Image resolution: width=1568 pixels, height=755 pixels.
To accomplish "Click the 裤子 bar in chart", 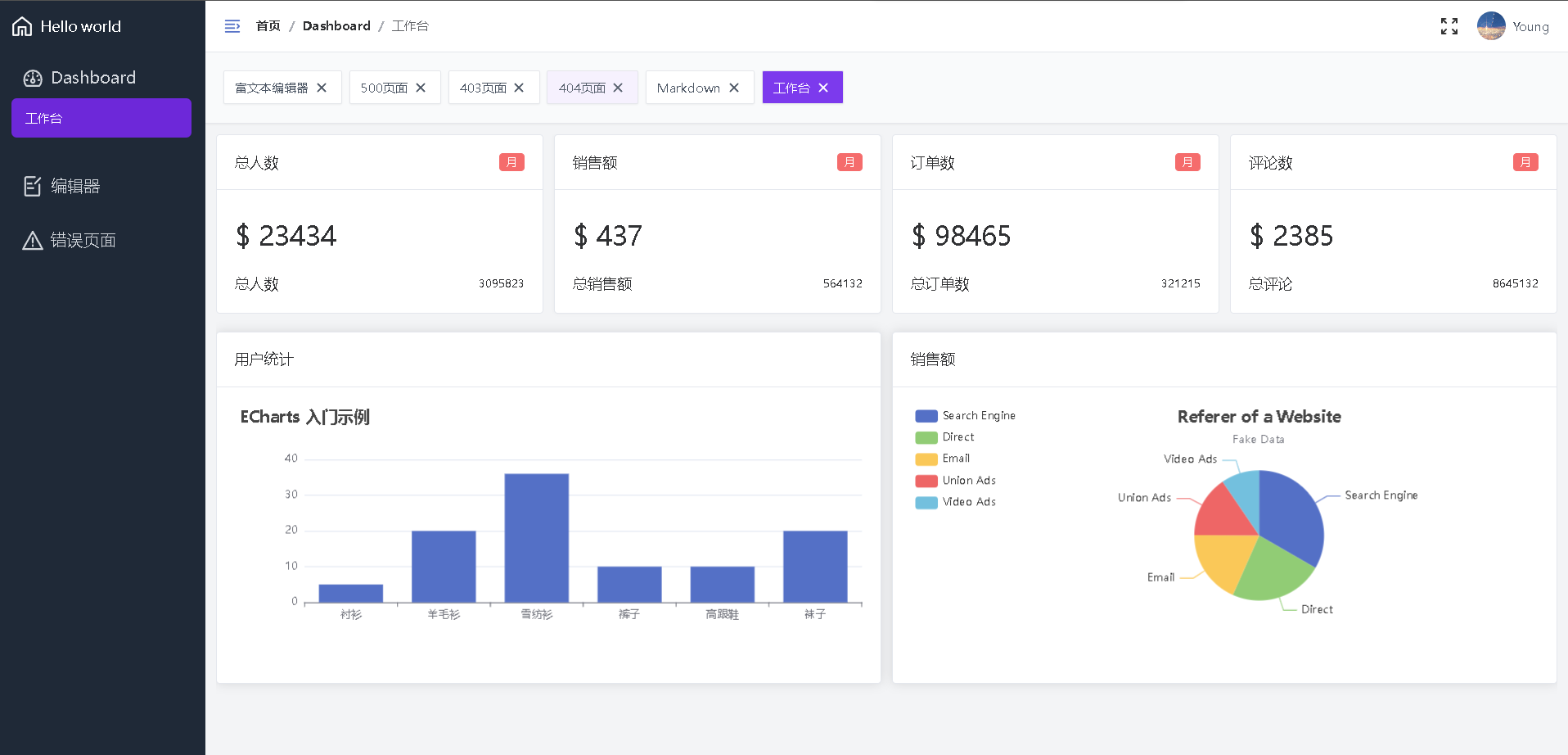I will pyautogui.click(x=629, y=585).
